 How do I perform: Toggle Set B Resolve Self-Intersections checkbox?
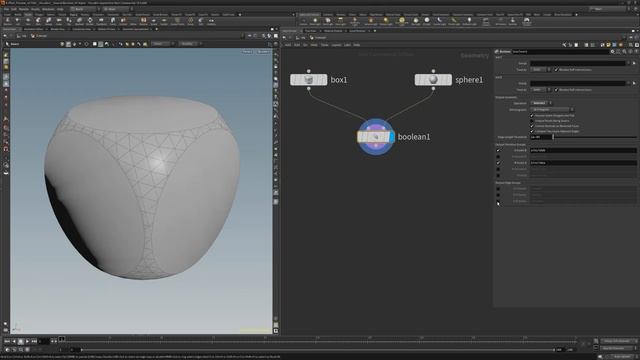(x=556, y=90)
